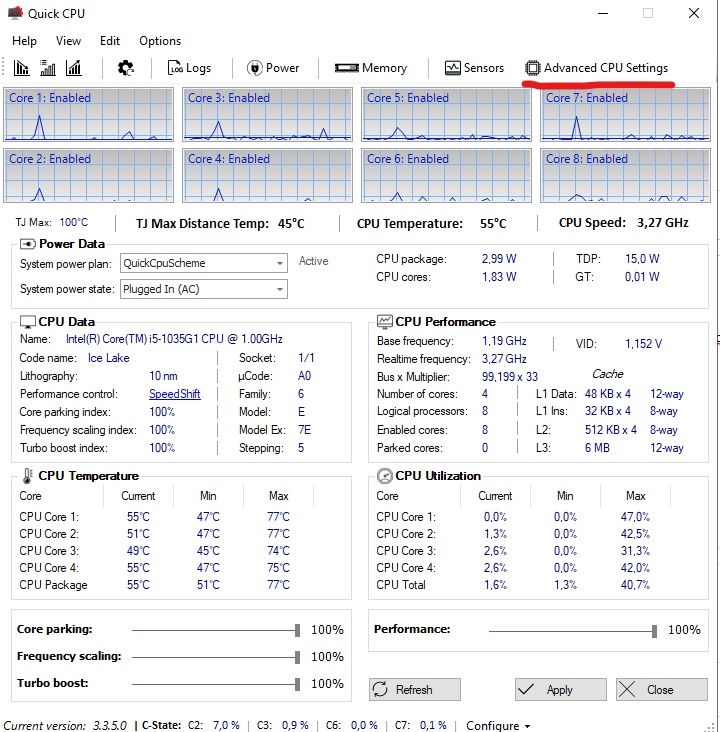720x732 pixels.
Task: Click the Current version 3.3.5.0 text
Action: coord(64,726)
